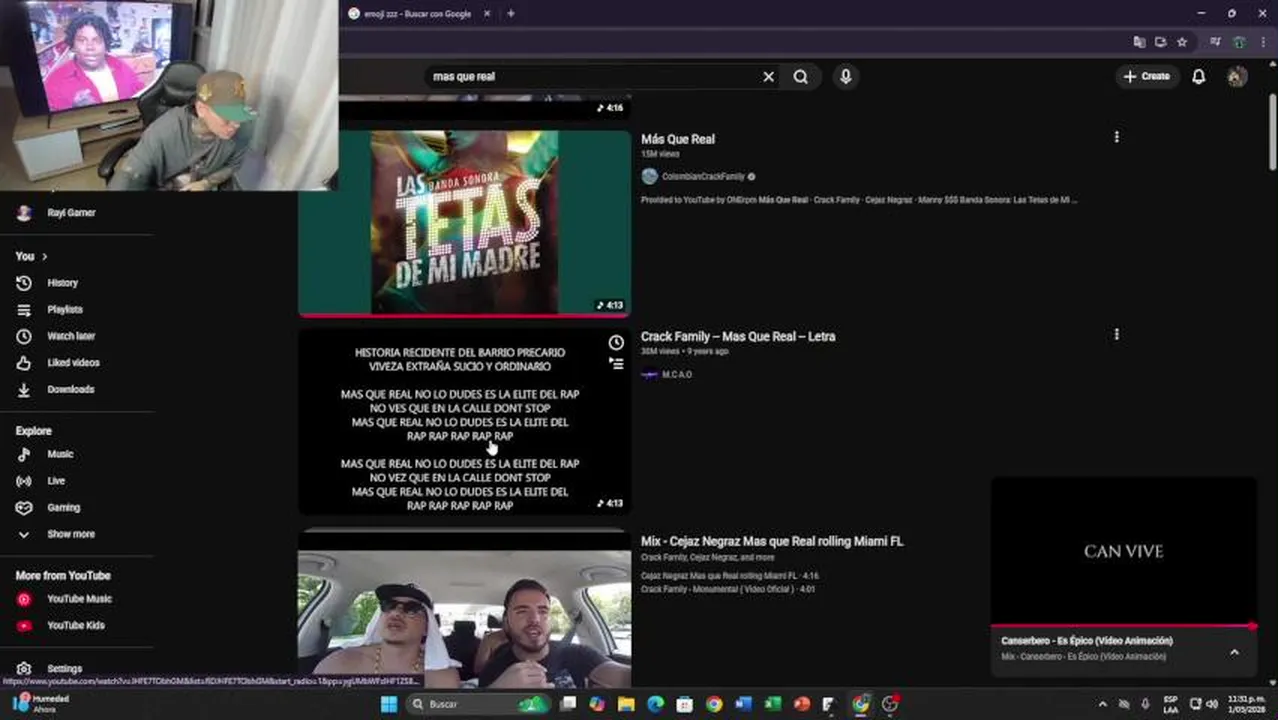Open the Más Que Real video title

[x=678, y=139]
